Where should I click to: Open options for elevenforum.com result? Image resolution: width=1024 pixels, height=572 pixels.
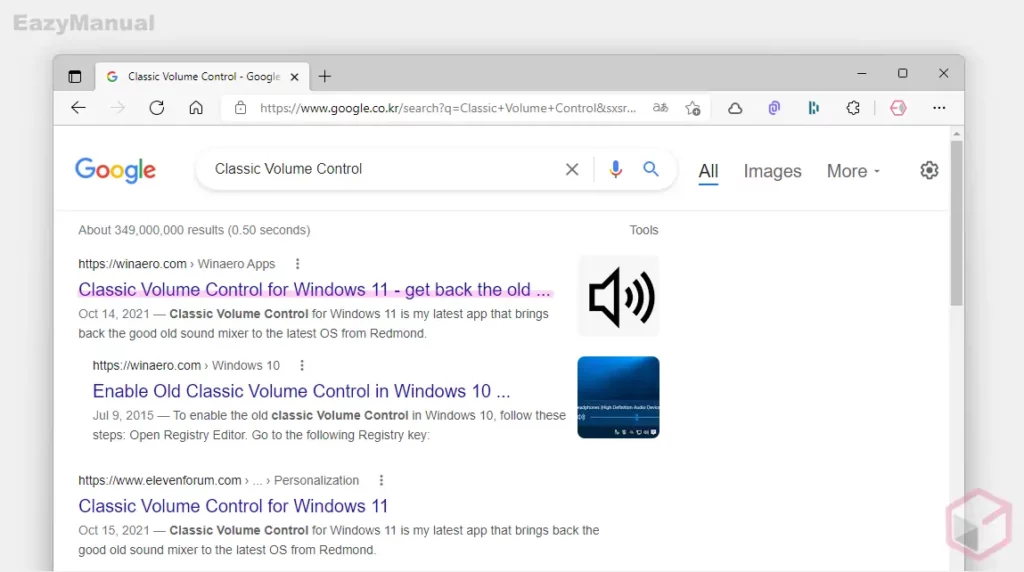[381, 480]
